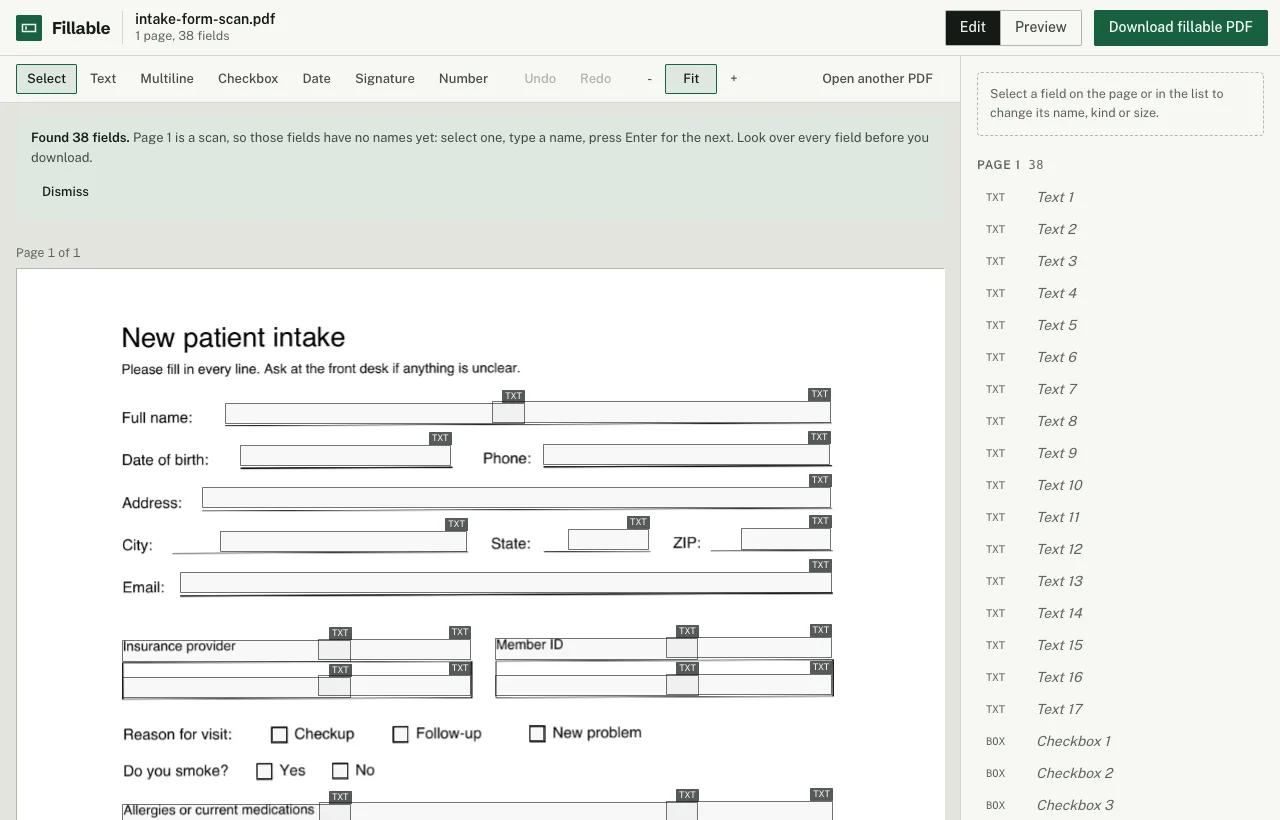Select the Date of birth field

345,456
